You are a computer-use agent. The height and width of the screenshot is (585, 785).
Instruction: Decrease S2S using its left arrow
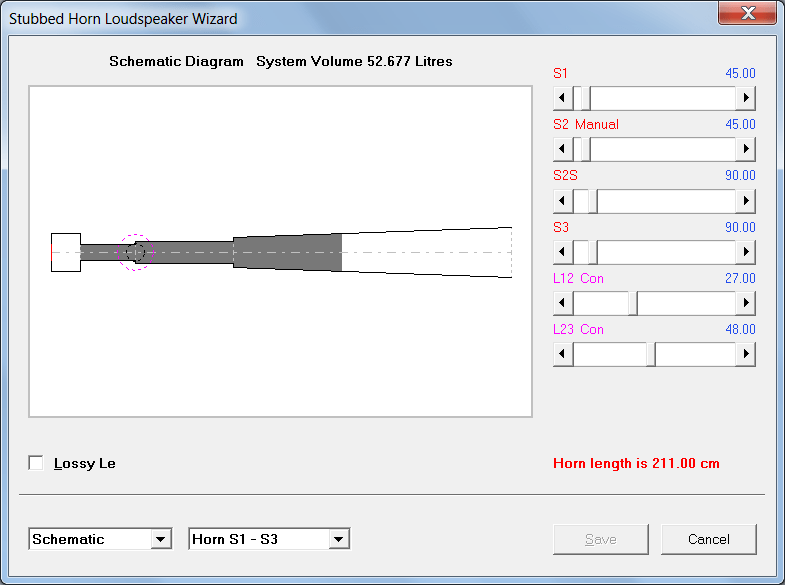[563, 201]
